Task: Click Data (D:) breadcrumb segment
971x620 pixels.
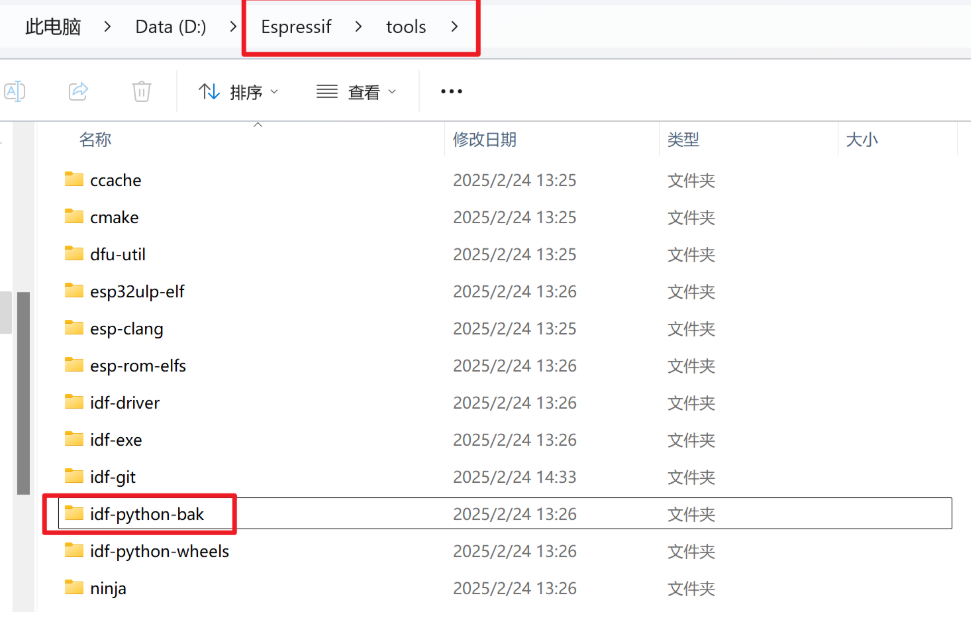Action: pos(171,27)
